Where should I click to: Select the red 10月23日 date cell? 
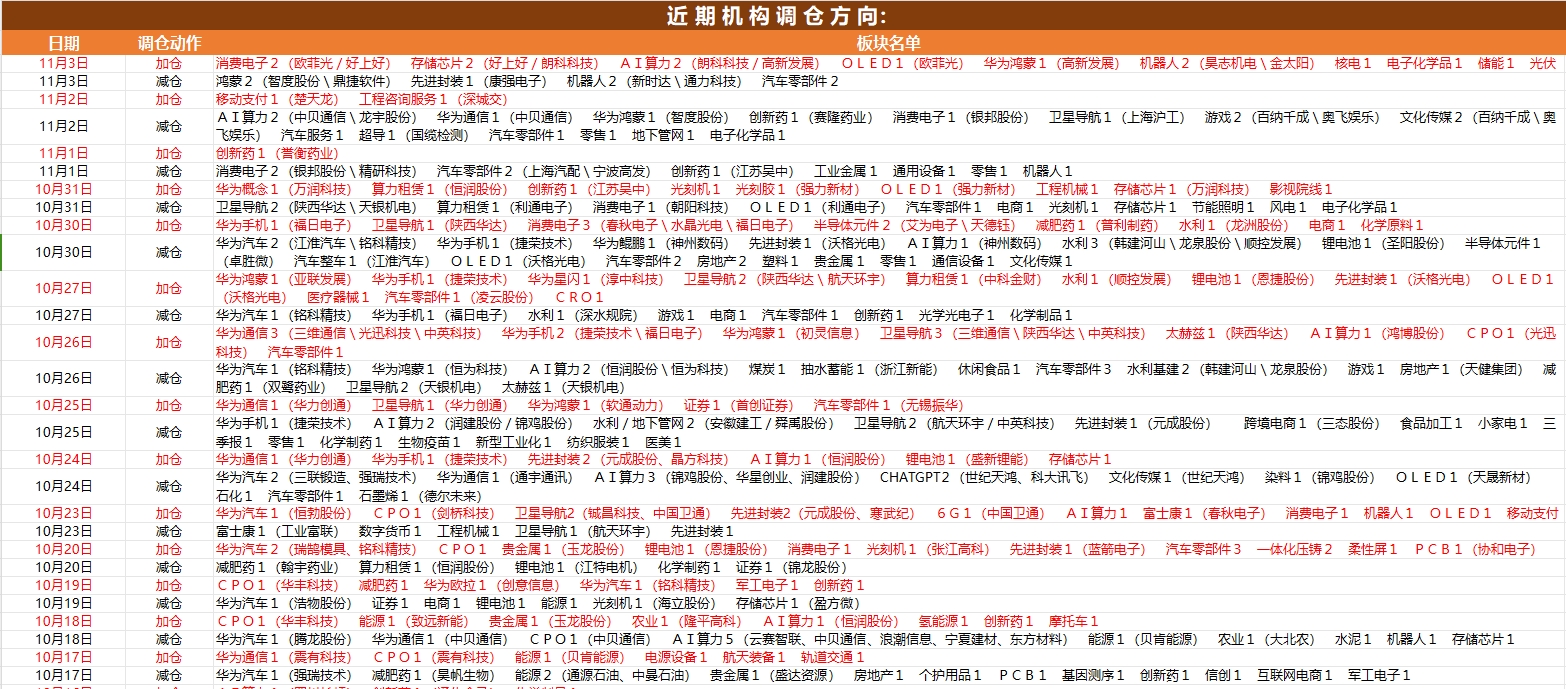click(x=64, y=513)
